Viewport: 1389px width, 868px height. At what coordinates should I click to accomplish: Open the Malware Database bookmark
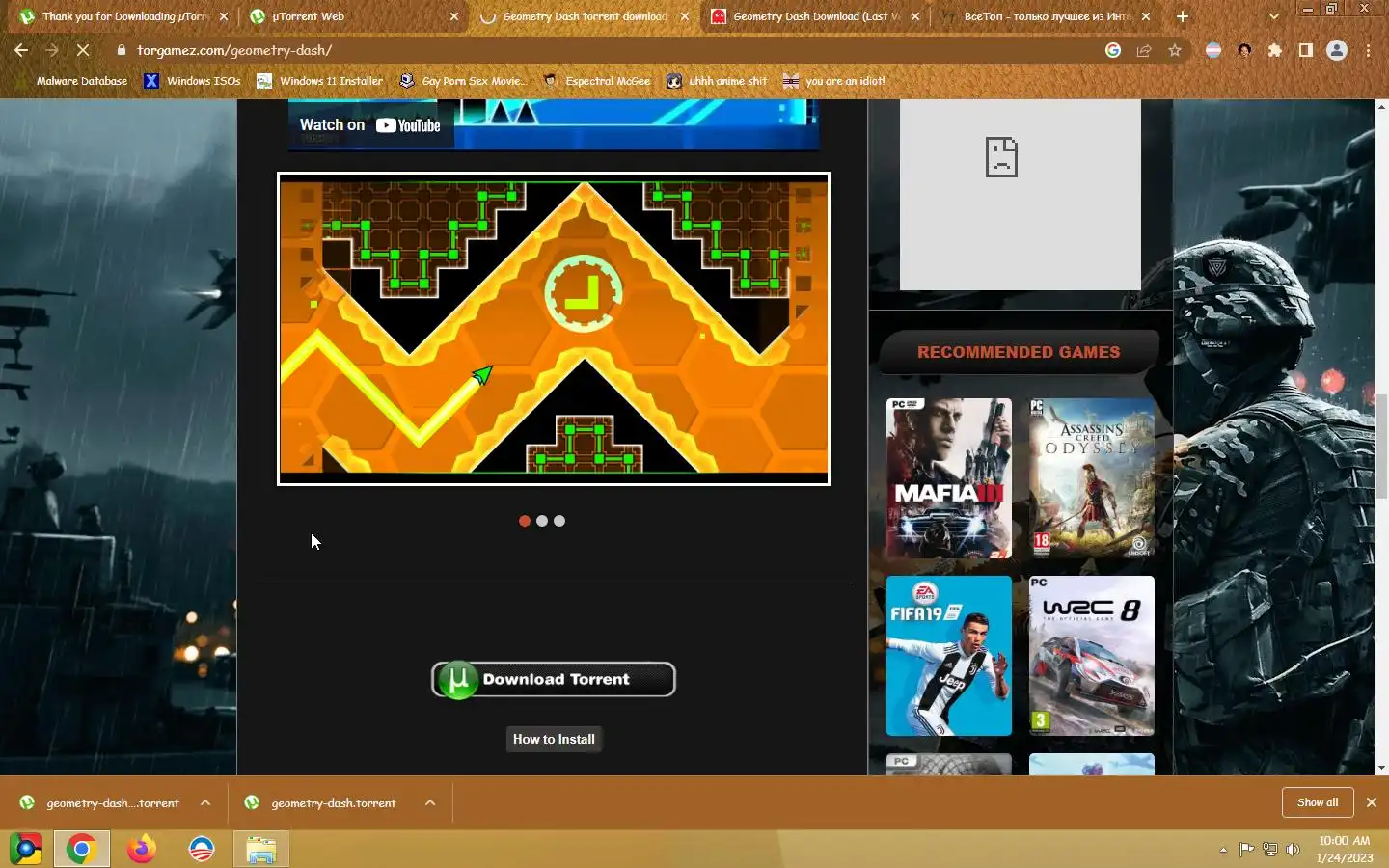[72, 81]
